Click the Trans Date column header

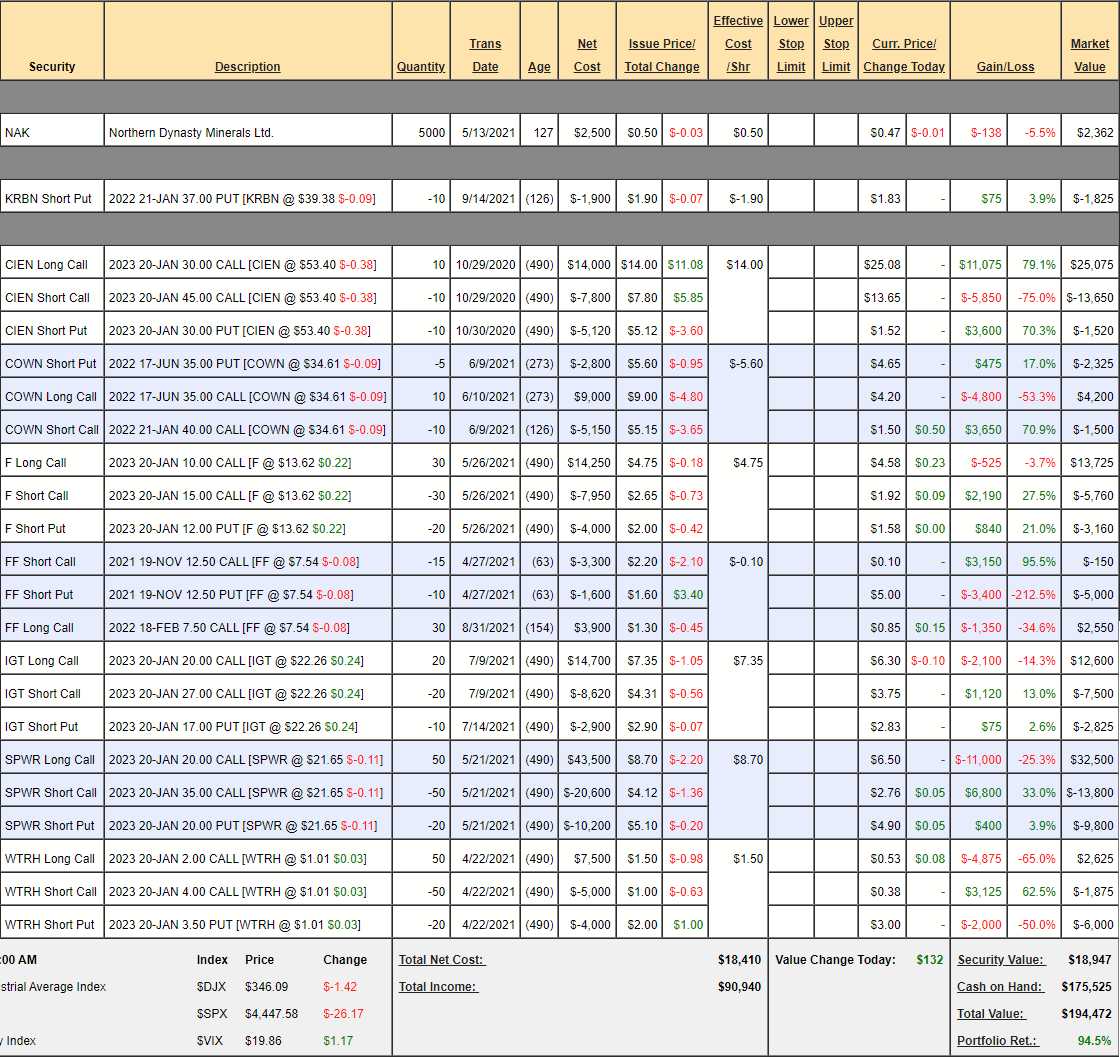(485, 55)
